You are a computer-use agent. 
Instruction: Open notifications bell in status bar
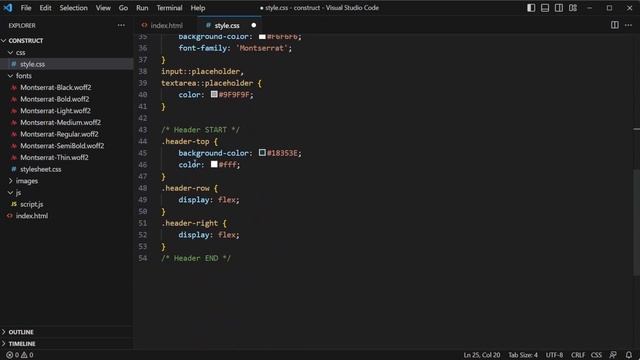pyautogui.click(x=629, y=355)
